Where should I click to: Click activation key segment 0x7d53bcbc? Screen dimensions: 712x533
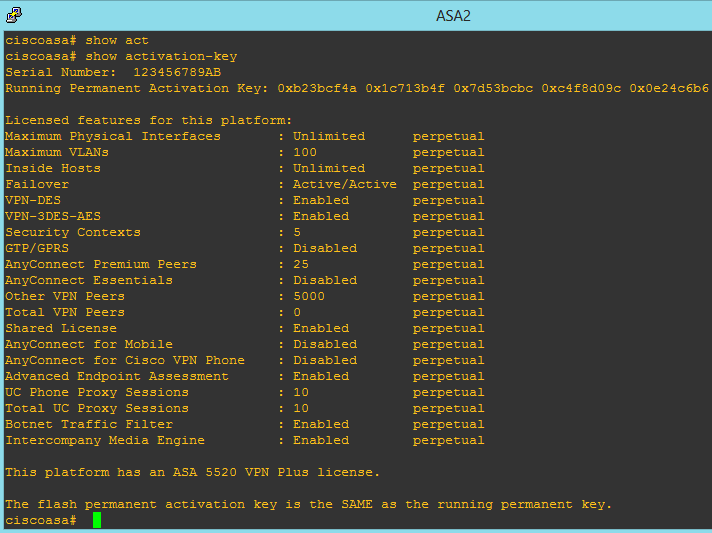point(493,88)
